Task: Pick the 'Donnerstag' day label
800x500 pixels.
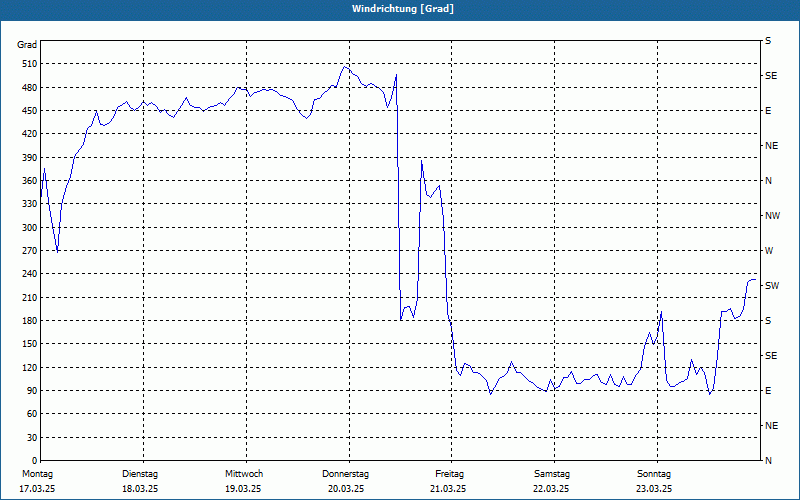Action: coord(345,474)
